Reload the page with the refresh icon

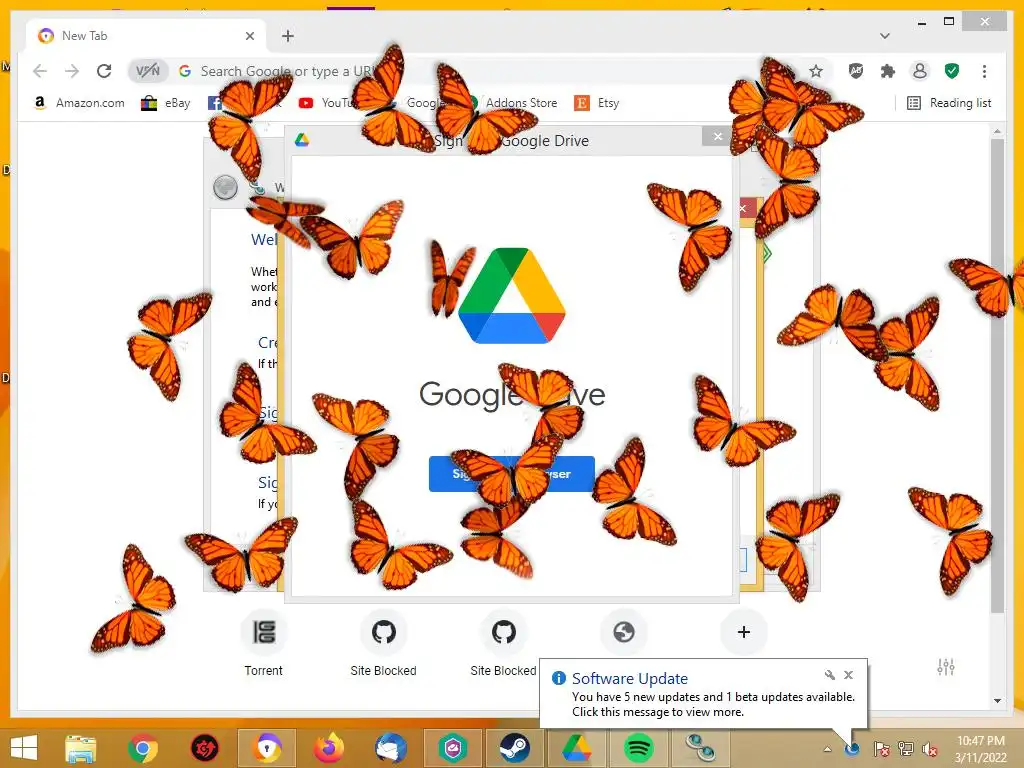pos(104,71)
